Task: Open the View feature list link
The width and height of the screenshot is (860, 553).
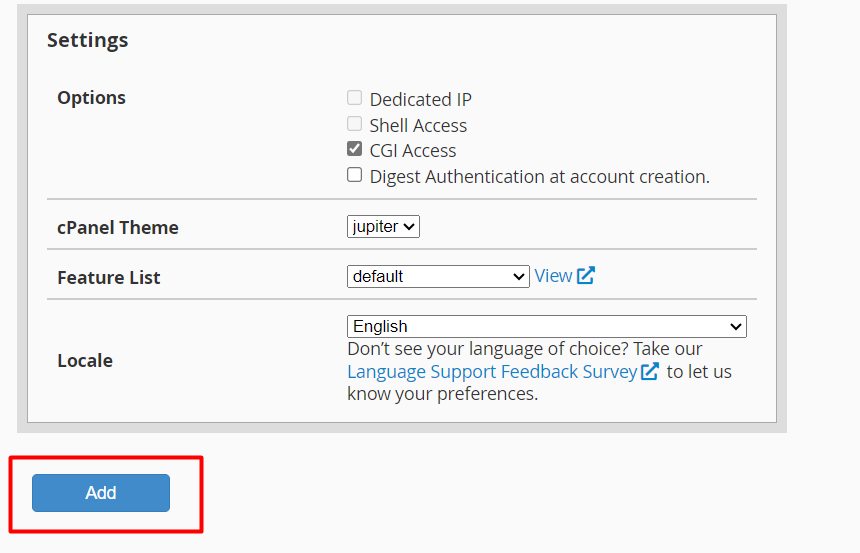Action: tap(553, 276)
